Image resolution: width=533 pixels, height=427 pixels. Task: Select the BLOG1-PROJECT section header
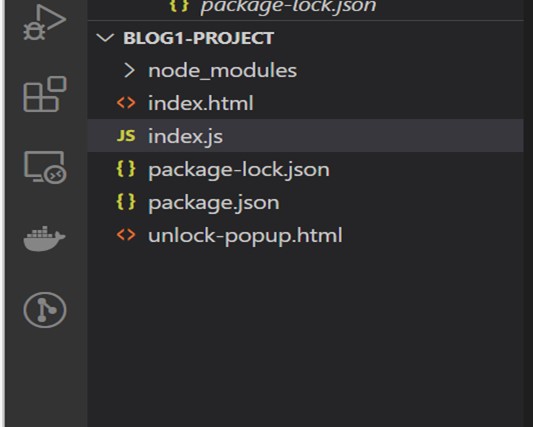coord(305,37)
